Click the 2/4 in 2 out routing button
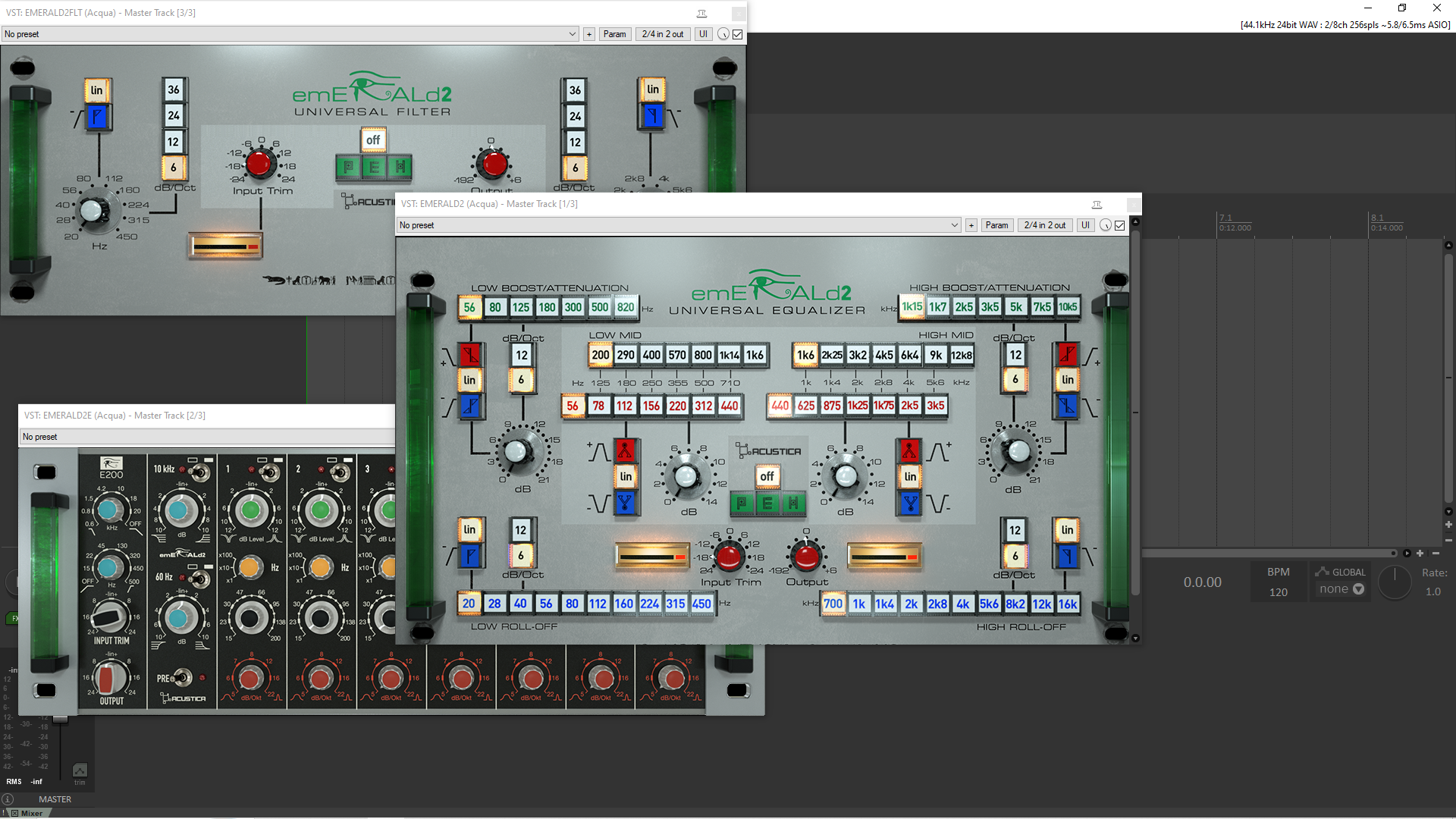 (x=1044, y=224)
